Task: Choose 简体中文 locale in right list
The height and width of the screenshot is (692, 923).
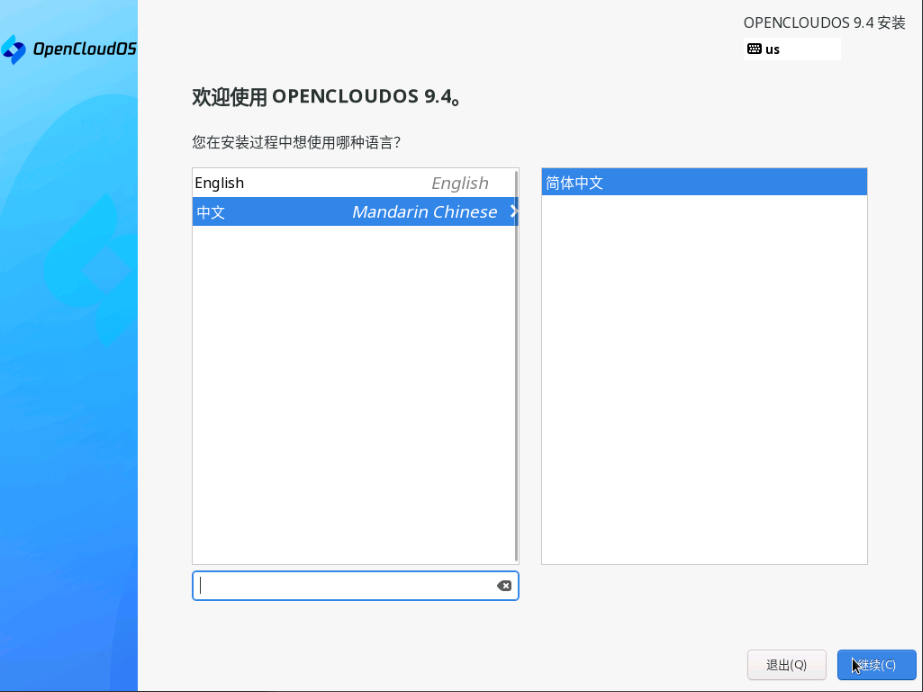Action: click(704, 182)
